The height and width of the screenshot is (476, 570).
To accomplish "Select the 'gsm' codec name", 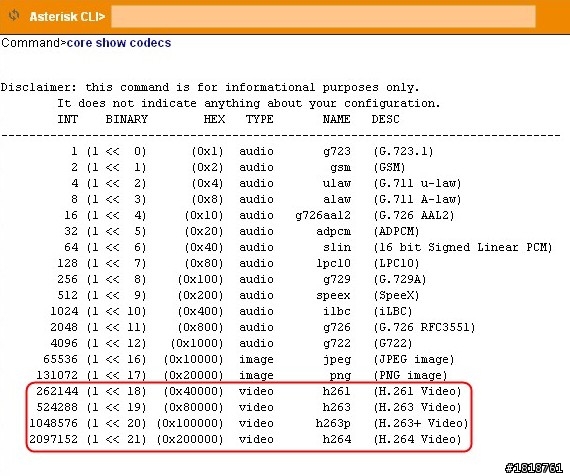I will point(341,167).
